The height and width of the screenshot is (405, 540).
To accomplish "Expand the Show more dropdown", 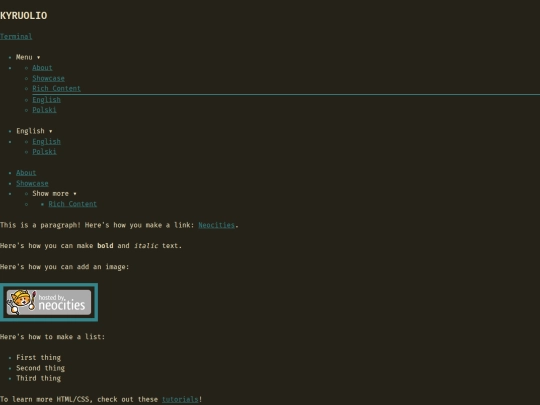I will pyautogui.click(x=54, y=194).
